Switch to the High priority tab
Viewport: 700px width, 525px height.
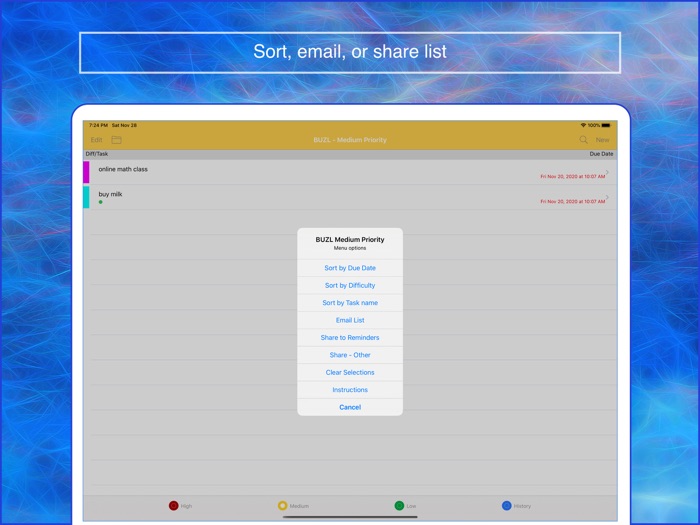(x=180, y=506)
